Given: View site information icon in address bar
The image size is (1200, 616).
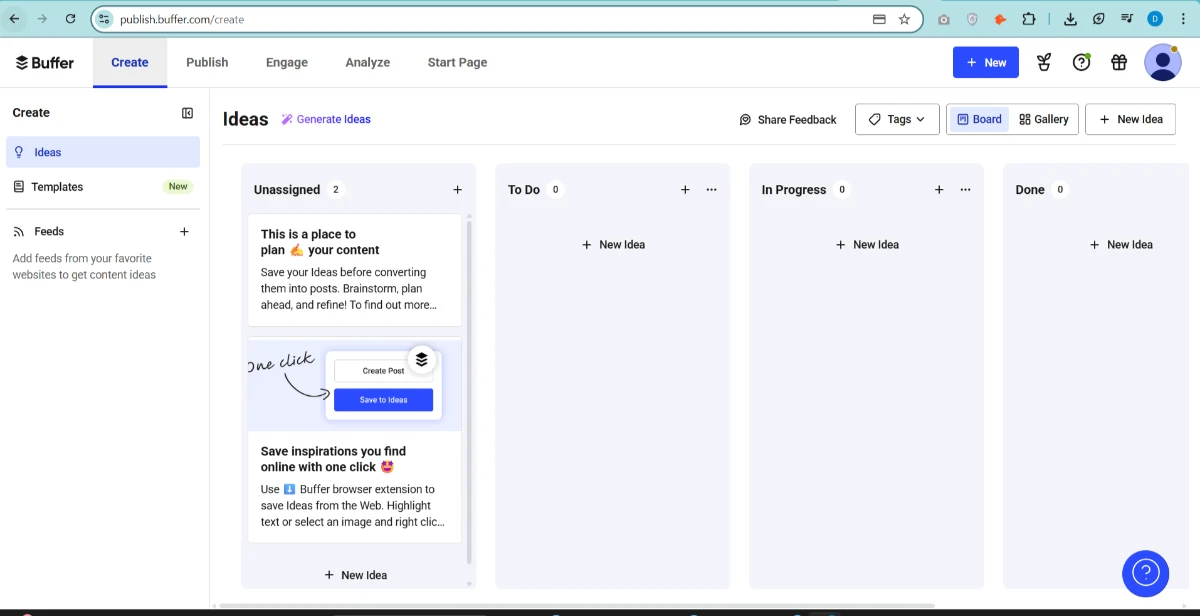Looking at the screenshot, I should (x=104, y=19).
